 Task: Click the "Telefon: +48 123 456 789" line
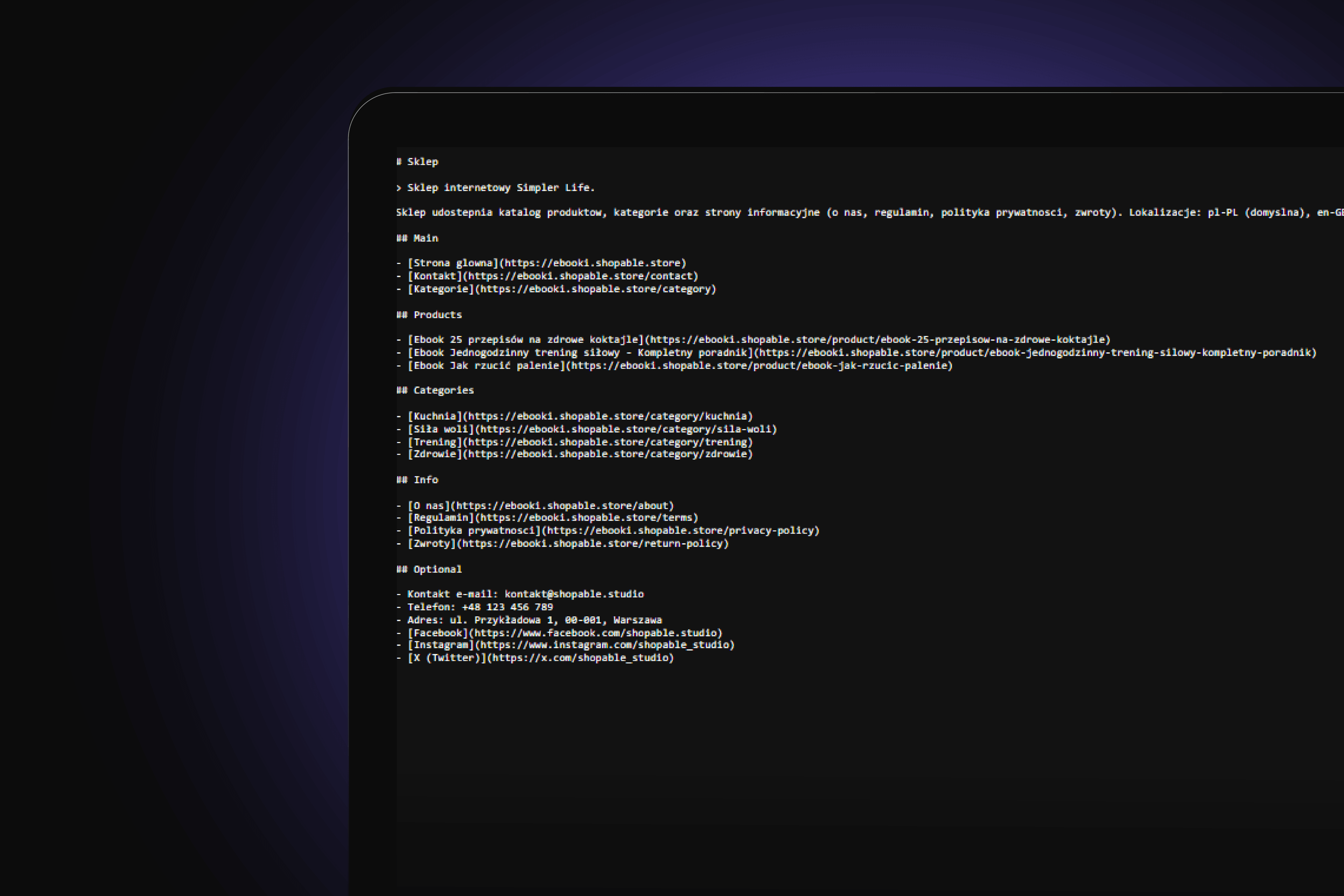(x=475, y=607)
